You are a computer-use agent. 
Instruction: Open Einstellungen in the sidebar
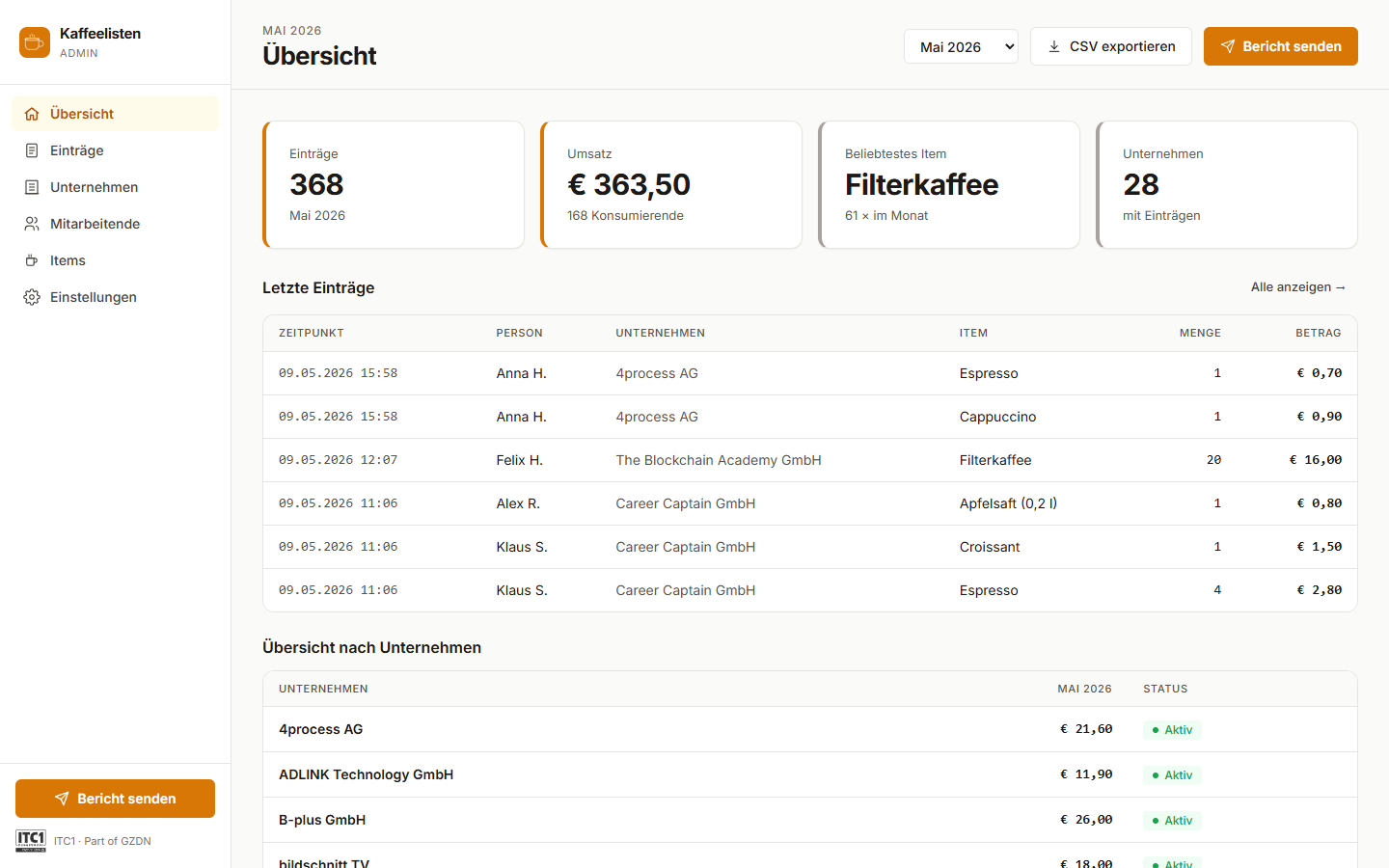pos(115,297)
